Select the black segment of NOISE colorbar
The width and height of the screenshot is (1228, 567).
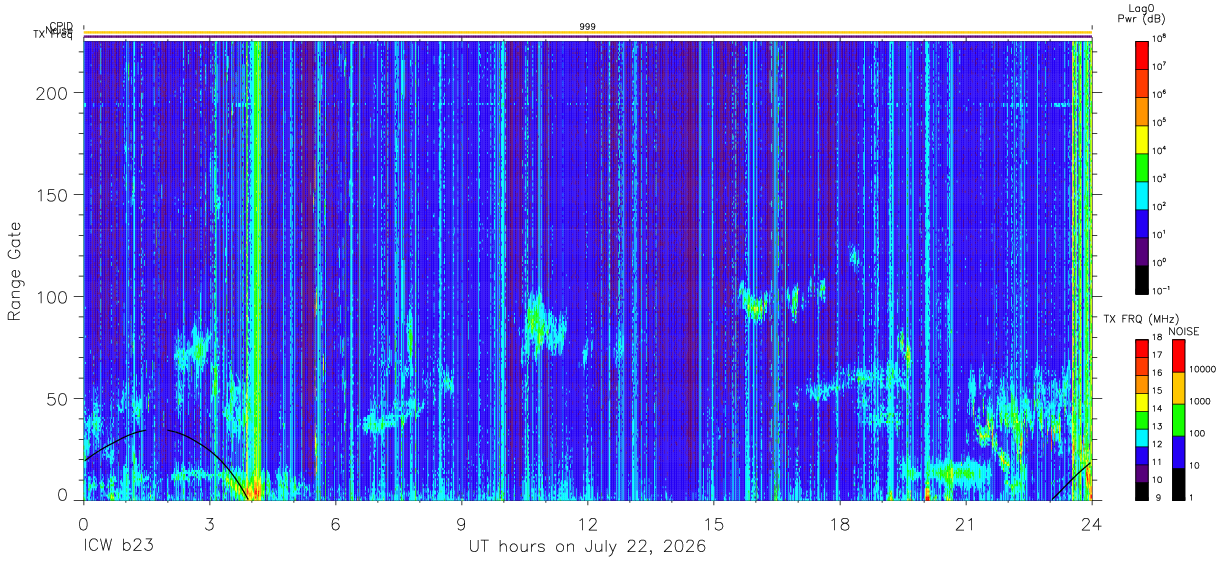1178,482
